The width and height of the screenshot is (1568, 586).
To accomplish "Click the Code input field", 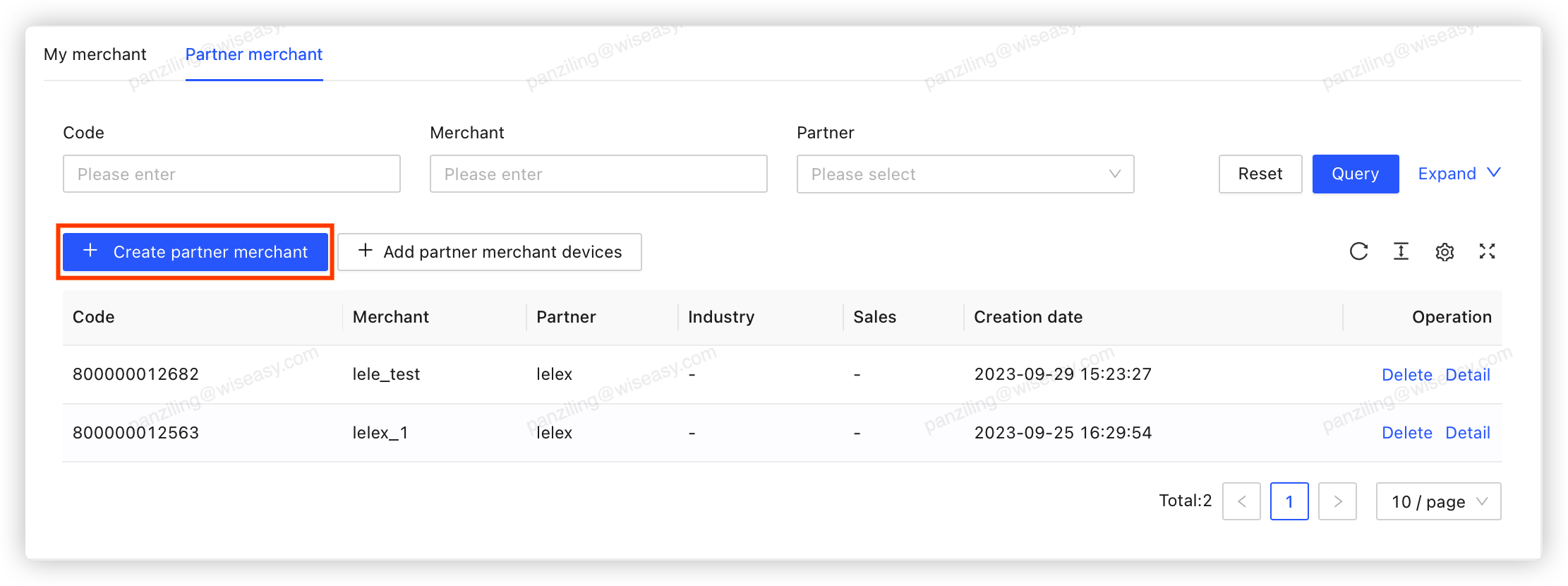I will 231,174.
